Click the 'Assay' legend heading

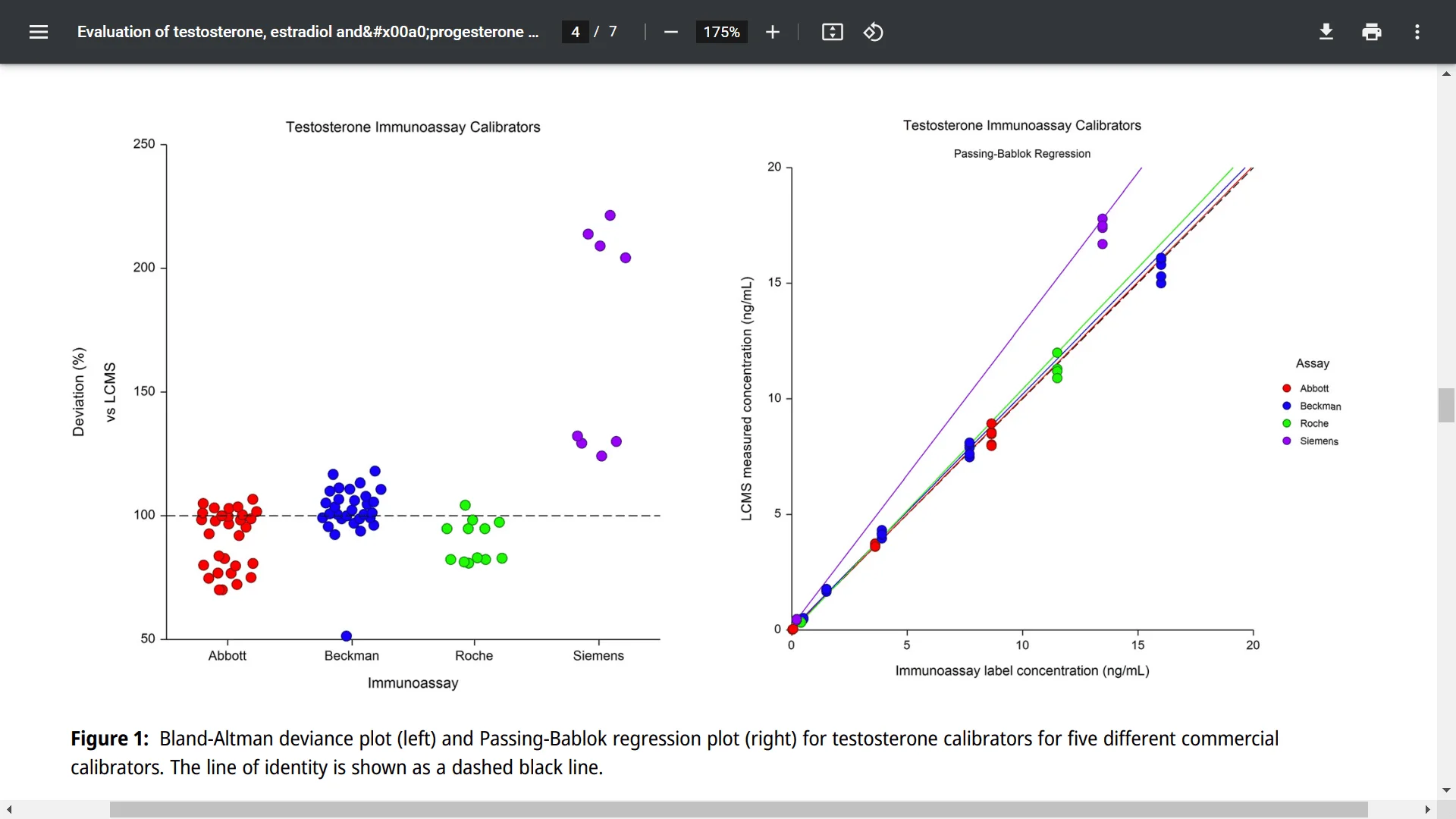click(x=1313, y=364)
